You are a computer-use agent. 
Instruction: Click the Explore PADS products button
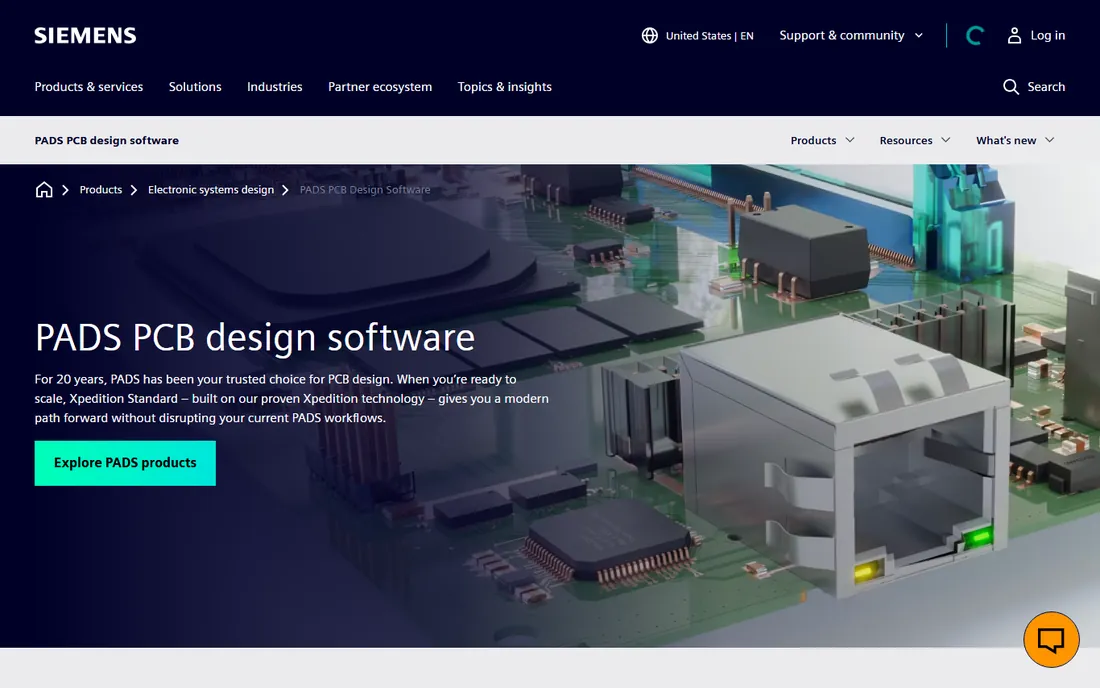point(125,463)
